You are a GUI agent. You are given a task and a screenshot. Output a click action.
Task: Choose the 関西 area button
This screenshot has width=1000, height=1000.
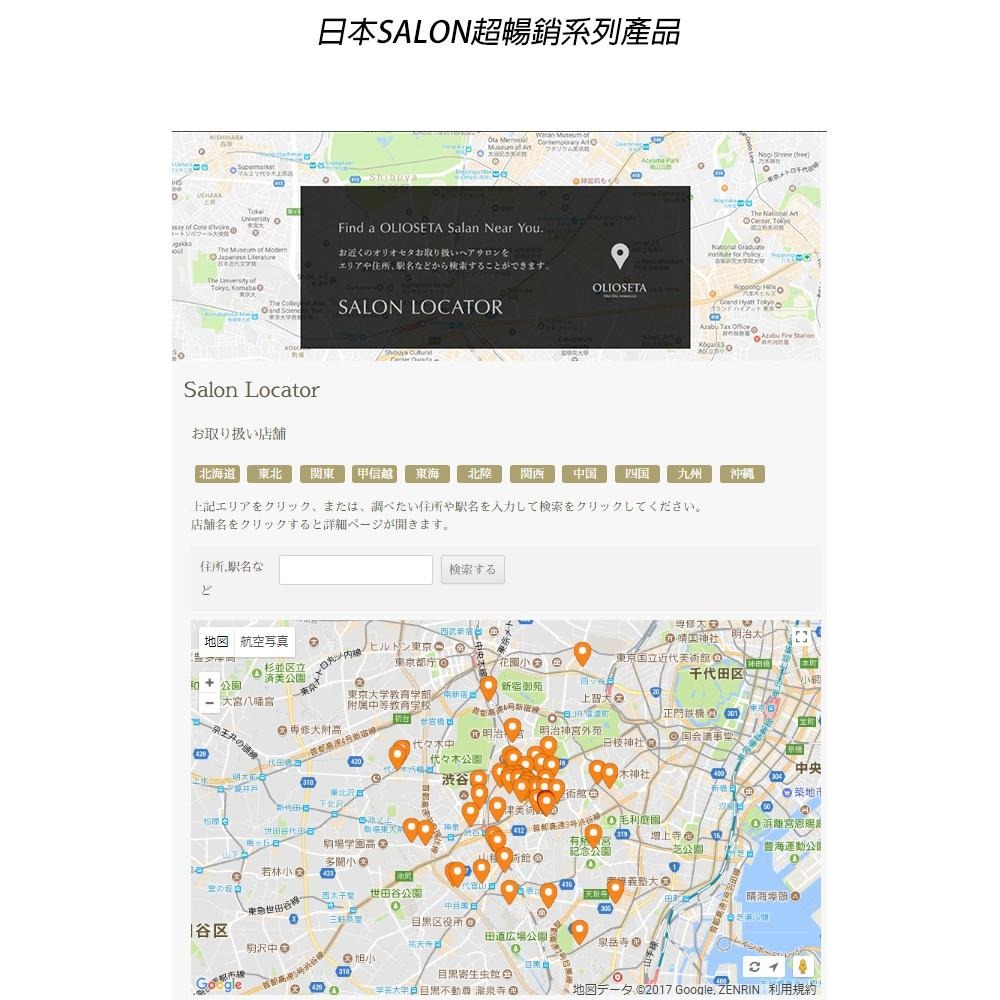click(532, 474)
